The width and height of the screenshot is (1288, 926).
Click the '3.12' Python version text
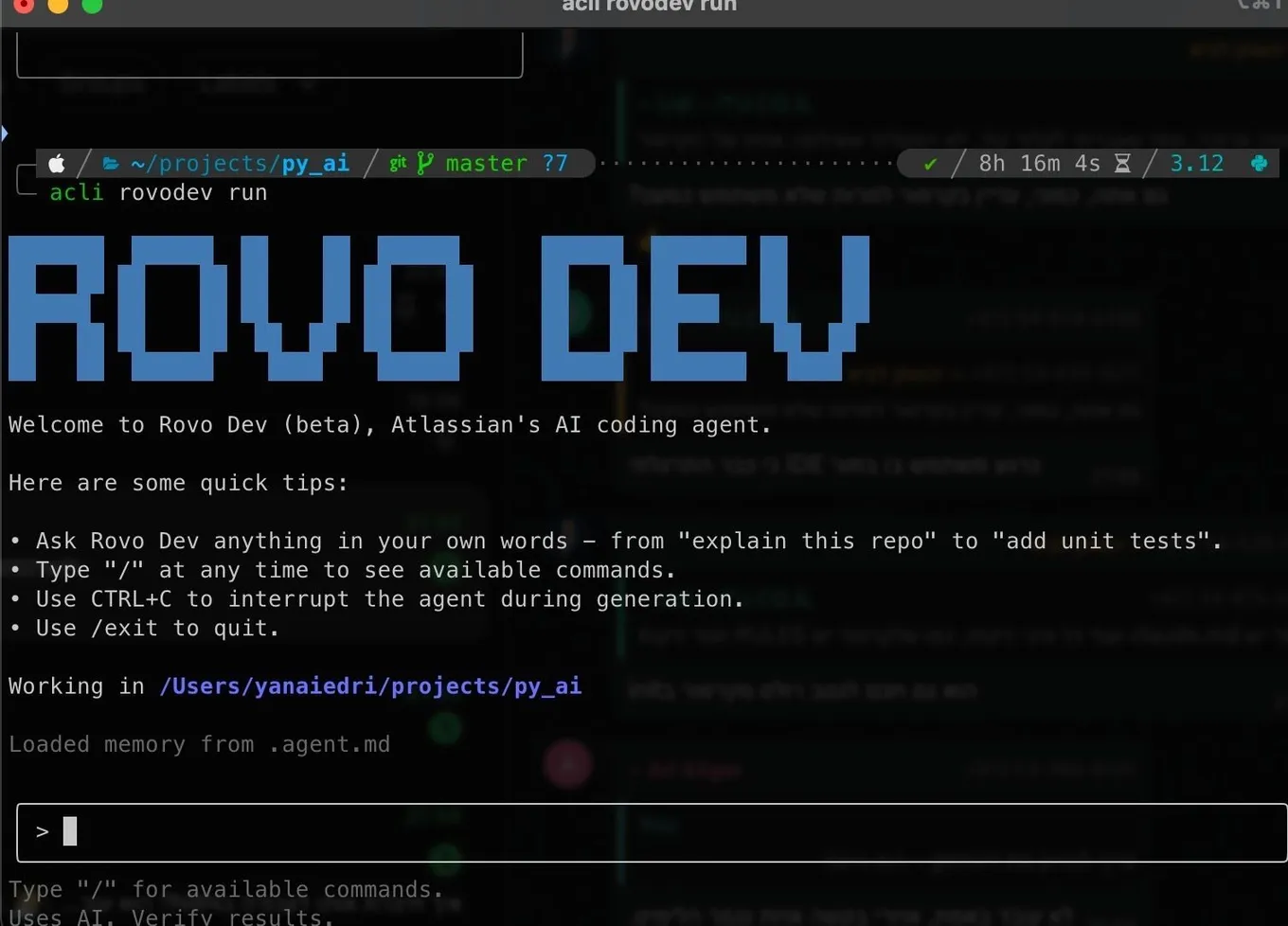[1197, 164]
